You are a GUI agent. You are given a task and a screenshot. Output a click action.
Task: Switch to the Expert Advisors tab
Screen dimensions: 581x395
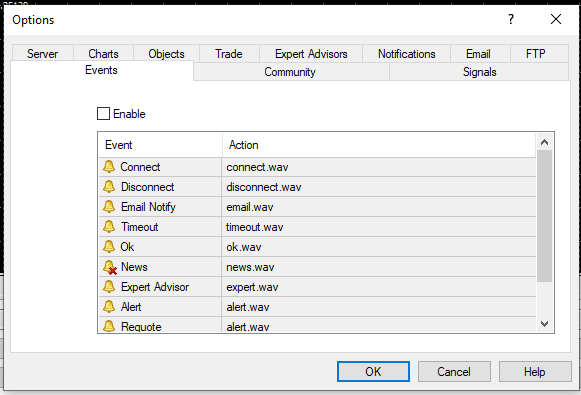pyautogui.click(x=311, y=54)
